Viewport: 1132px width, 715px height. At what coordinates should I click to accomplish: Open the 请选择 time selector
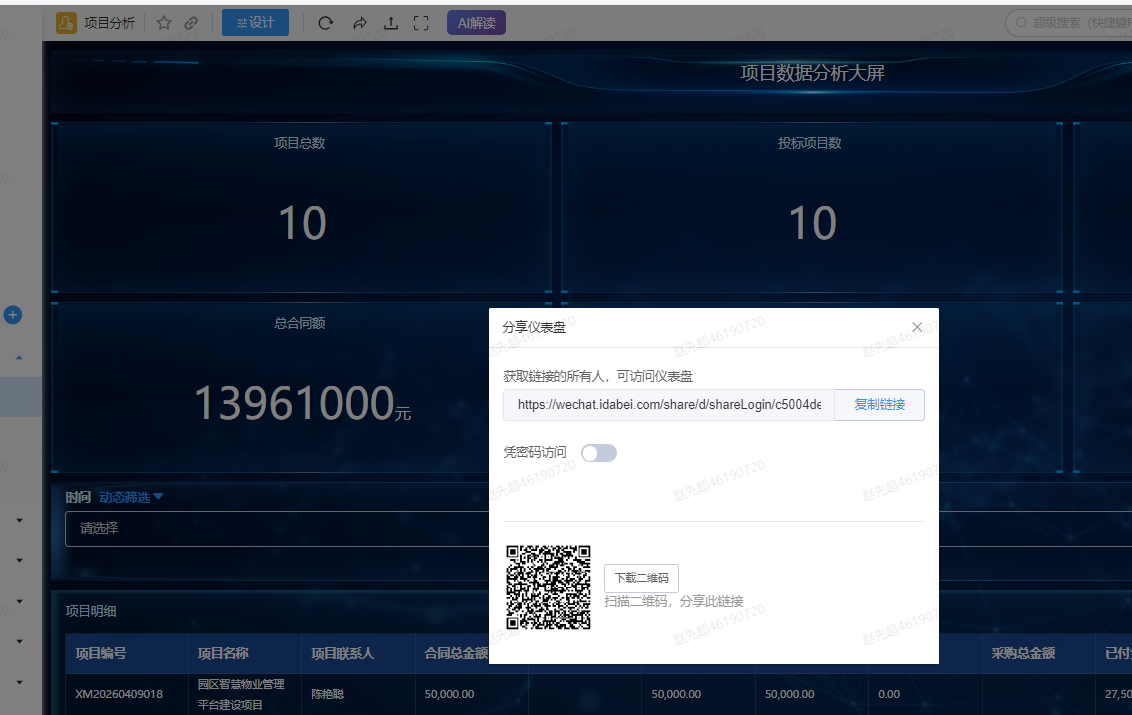277,529
